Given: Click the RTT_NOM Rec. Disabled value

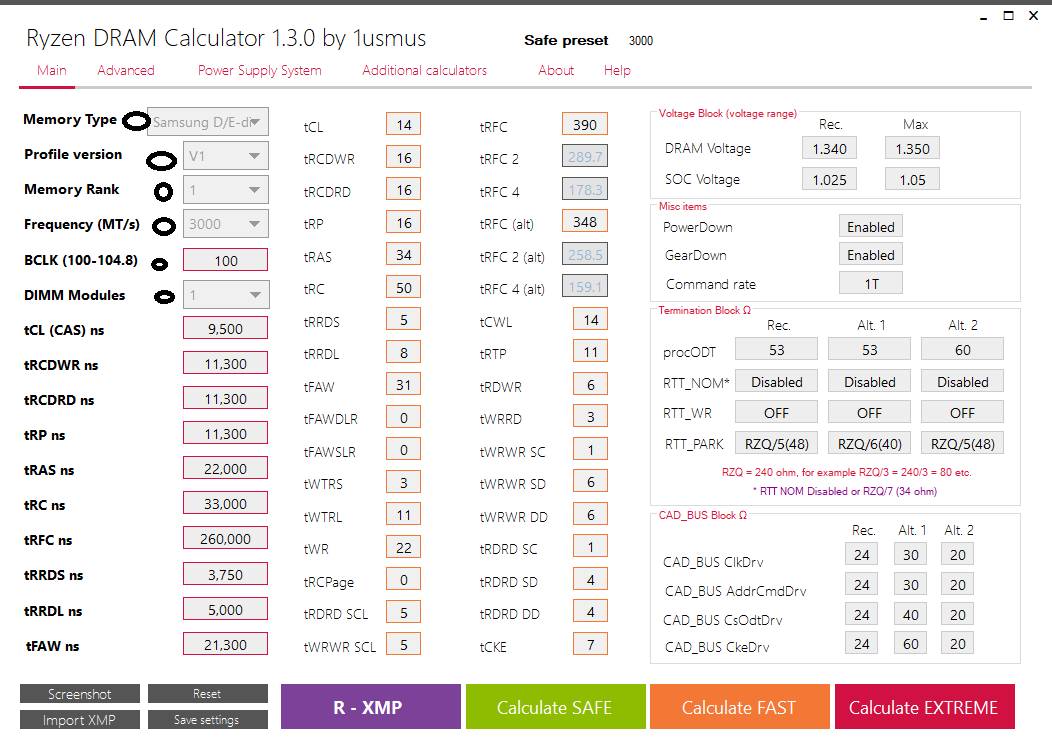Looking at the screenshot, I should [776, 381].
